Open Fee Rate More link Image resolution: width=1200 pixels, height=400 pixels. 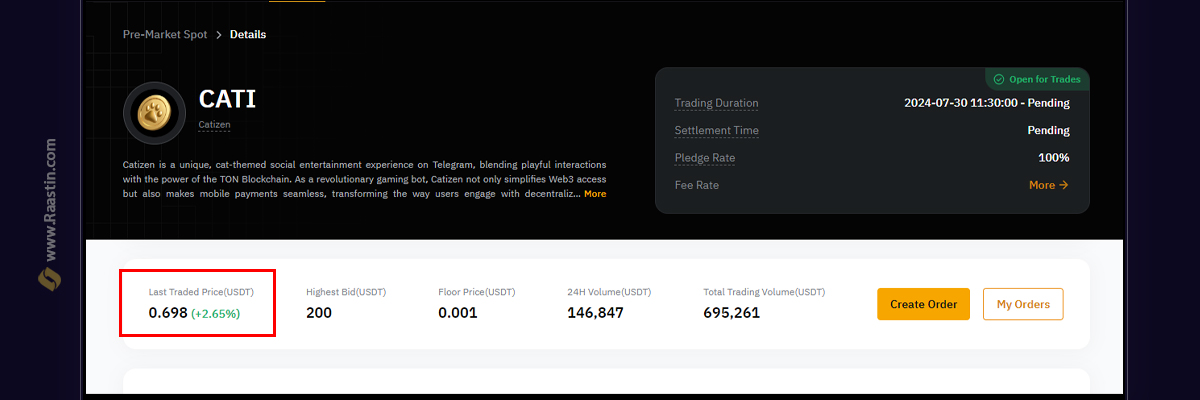(1049, 185)
